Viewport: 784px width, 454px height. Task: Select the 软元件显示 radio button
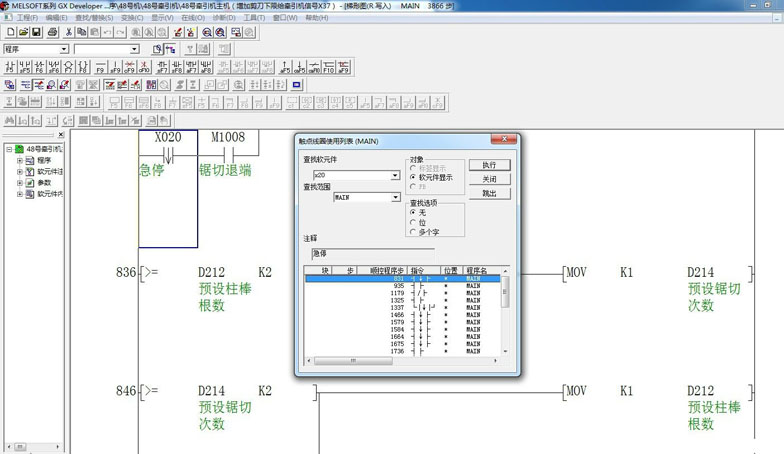(x=413, y=177)
